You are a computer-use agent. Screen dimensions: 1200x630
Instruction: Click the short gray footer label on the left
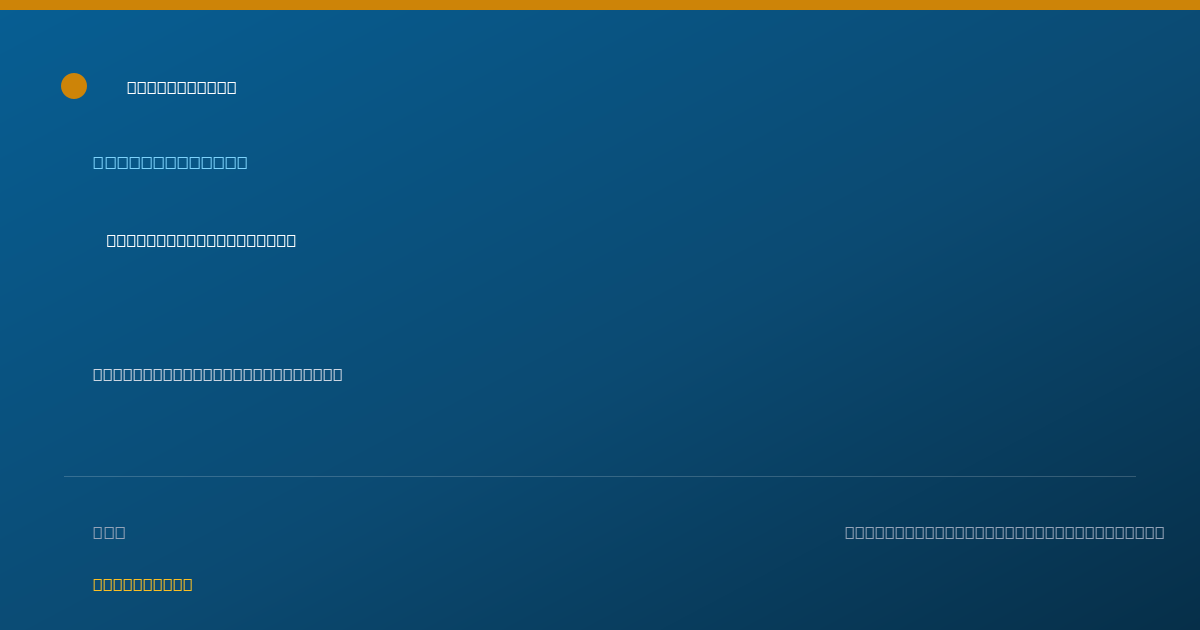[x=109, y=532]
